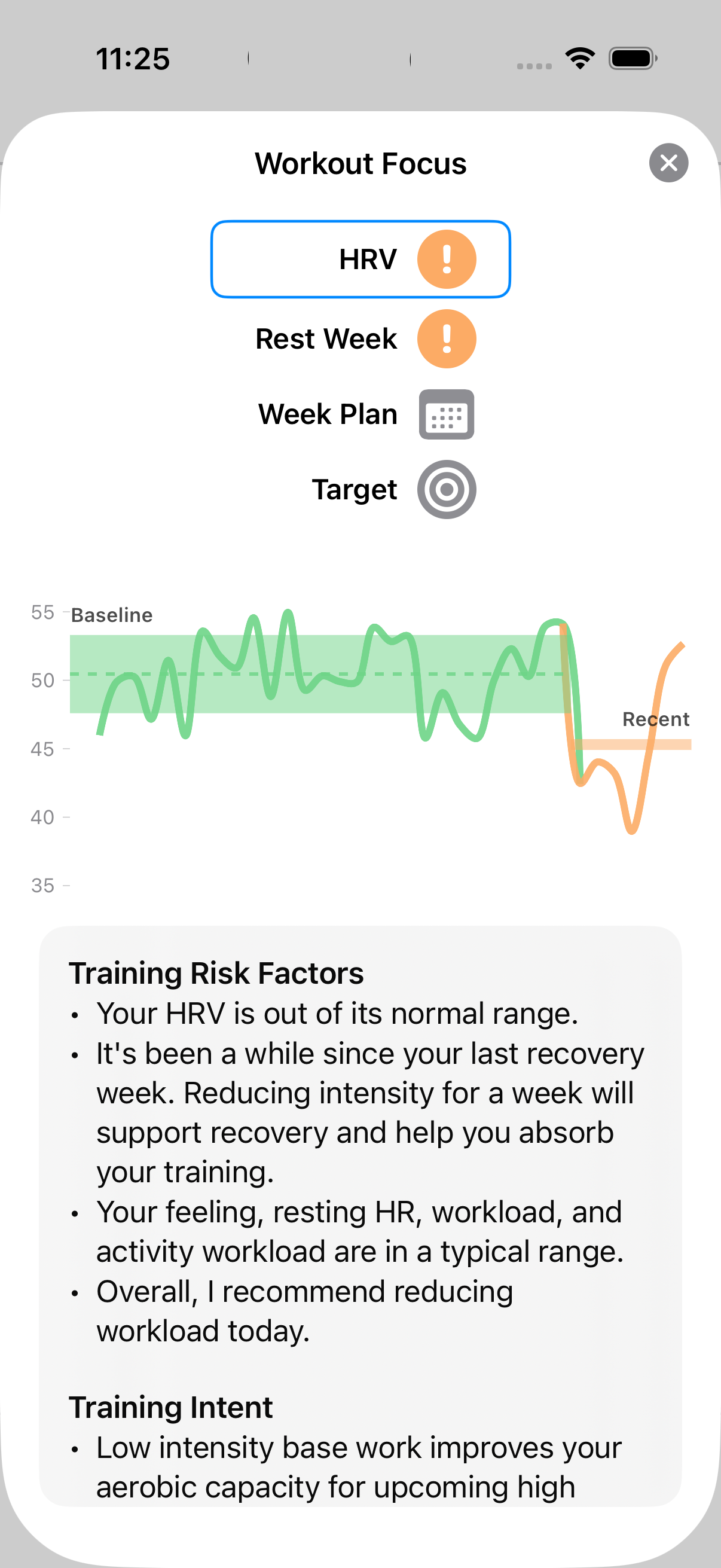The image size is (721, 1568).
Task: Tap the Training Risk Factors heading
Action: [x=216, y=973]
